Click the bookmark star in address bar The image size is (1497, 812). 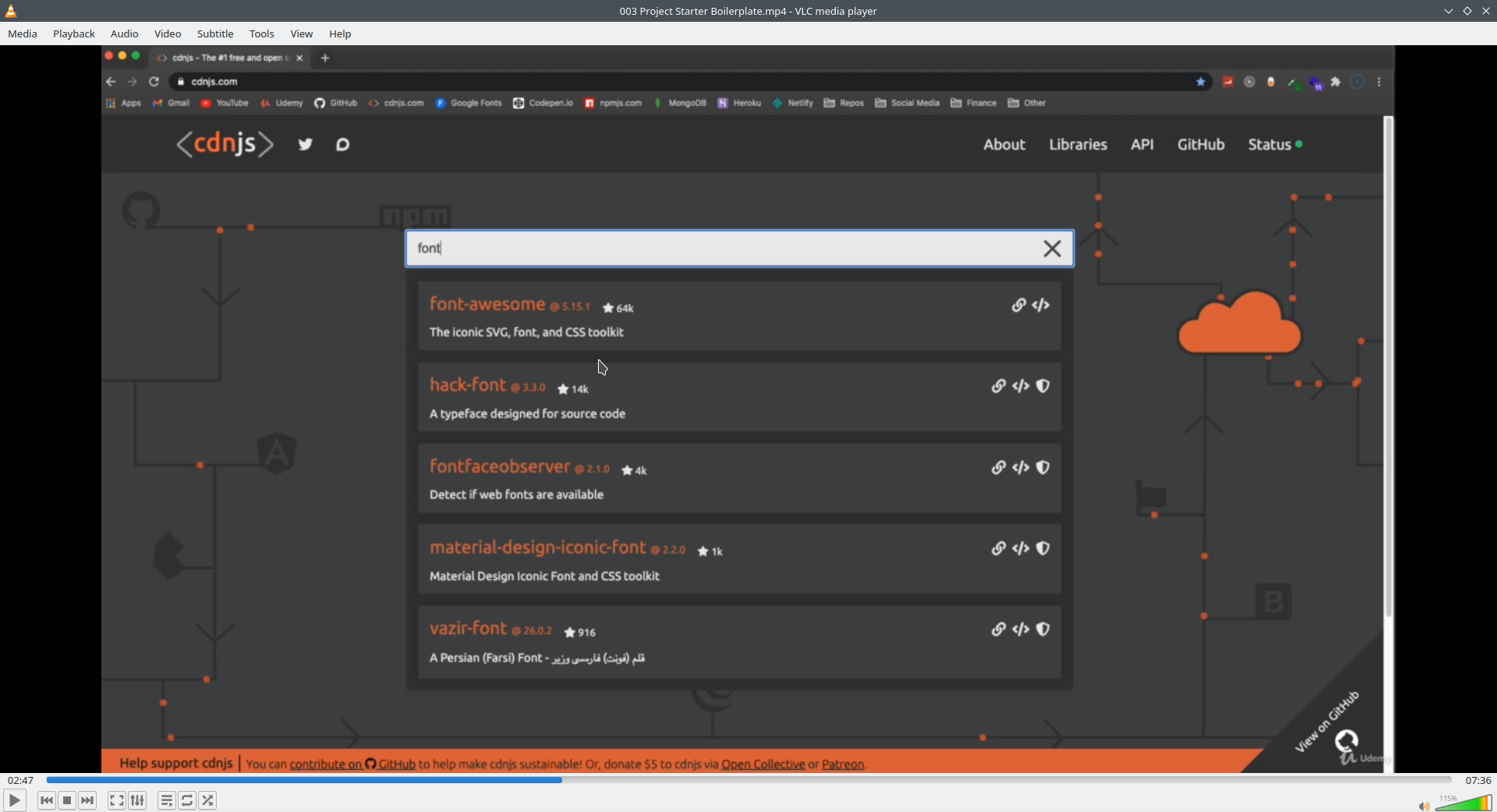click(1201, 82)
